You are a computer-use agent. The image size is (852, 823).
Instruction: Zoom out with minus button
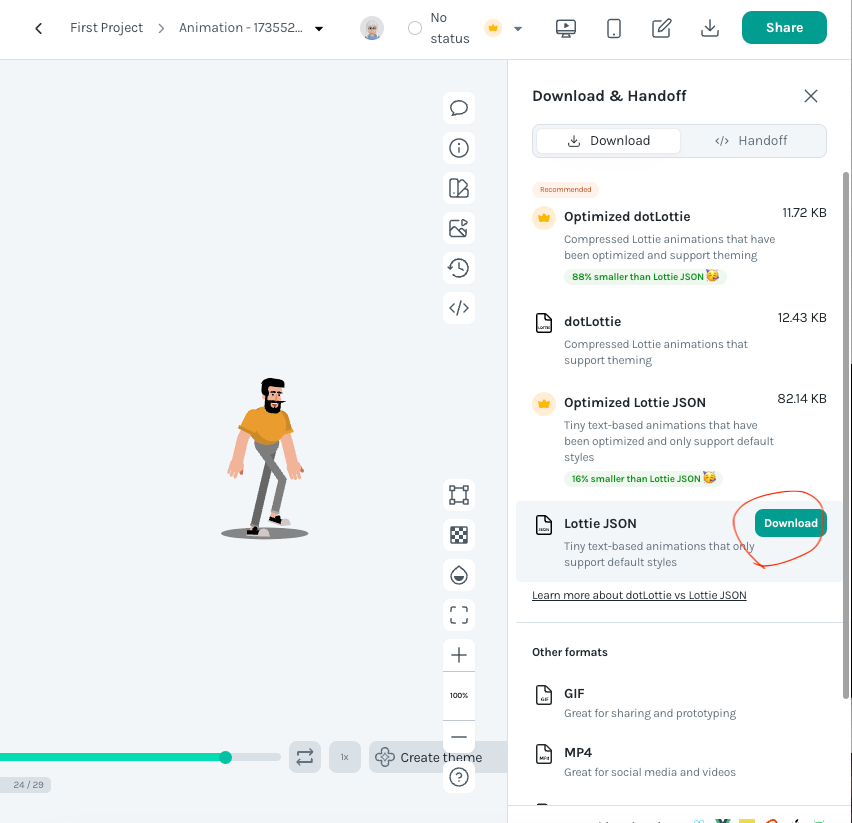[459, 737]
